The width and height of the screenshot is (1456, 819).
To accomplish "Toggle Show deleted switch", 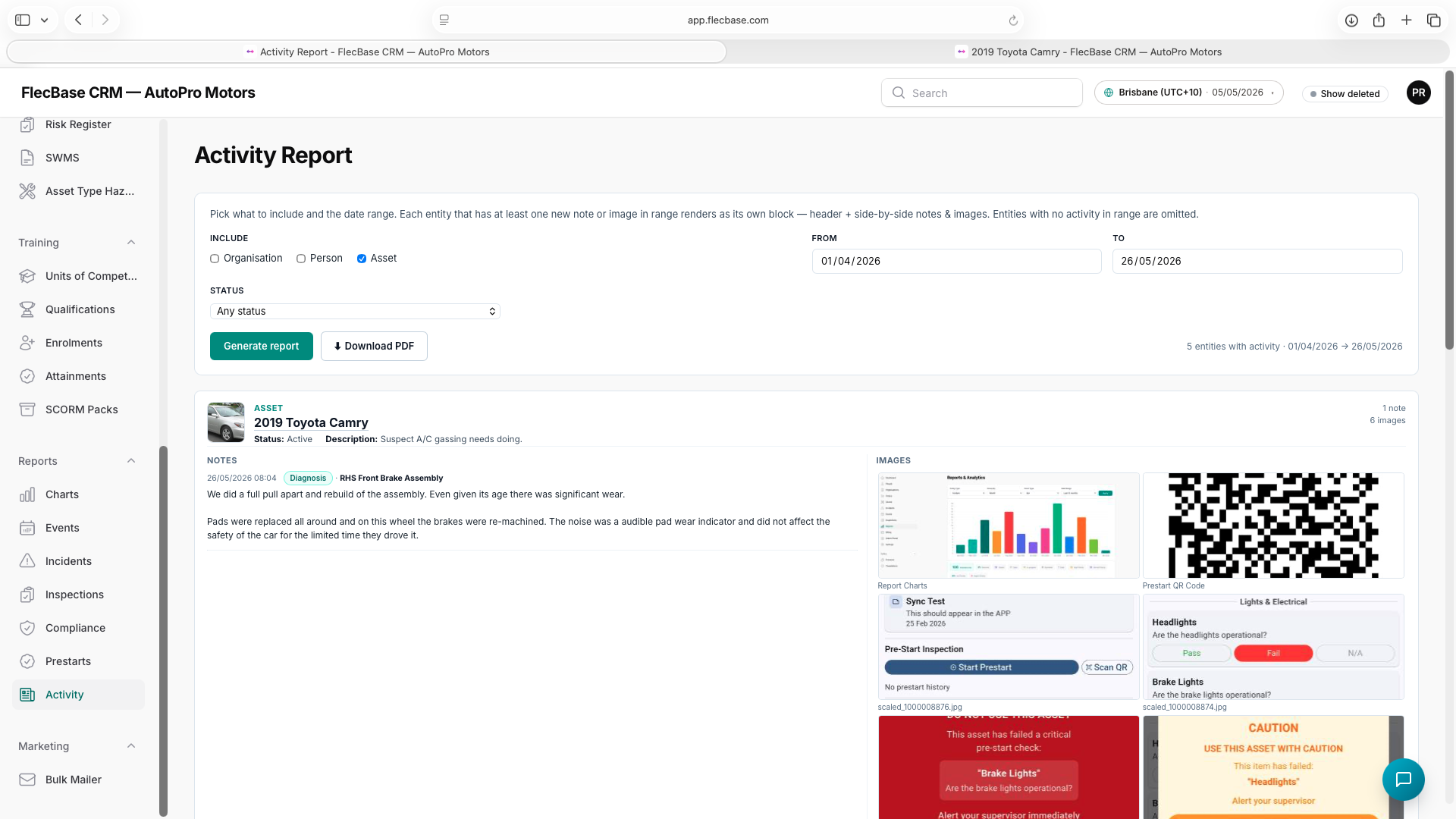I will (x=1345, y=93).
